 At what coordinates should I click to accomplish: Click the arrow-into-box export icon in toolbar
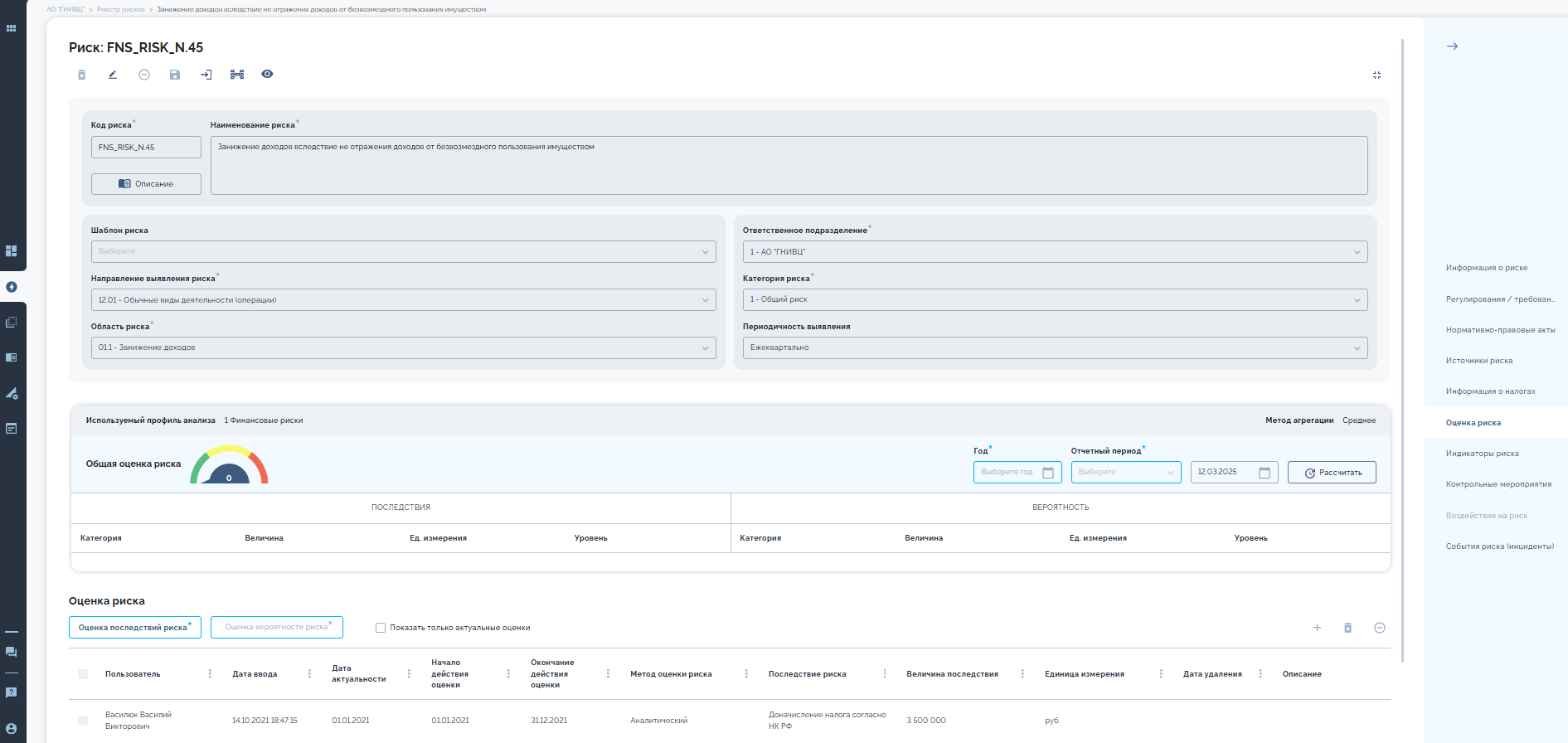click(206, 75)
